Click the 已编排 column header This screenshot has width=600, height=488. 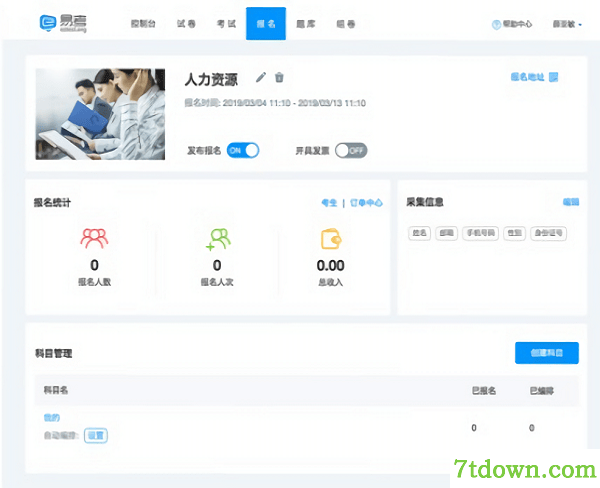pyautogui.click(x=541, y=390)
